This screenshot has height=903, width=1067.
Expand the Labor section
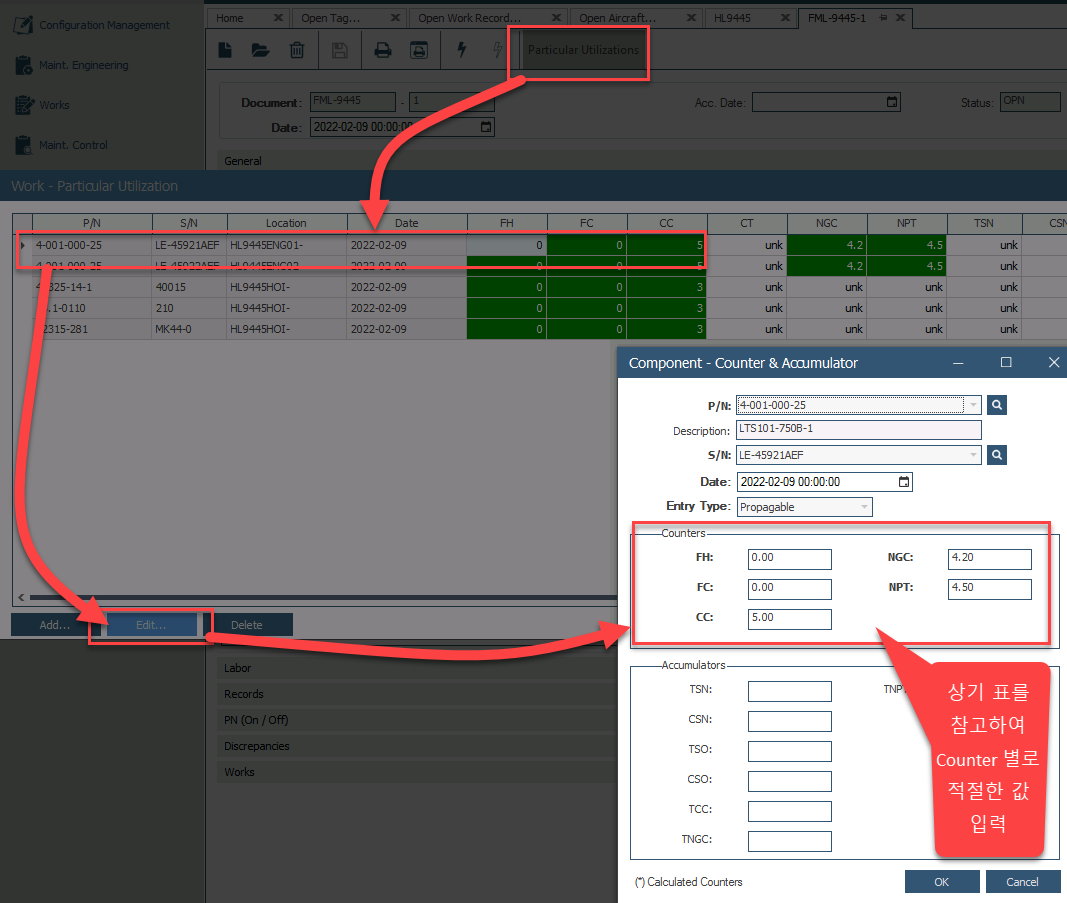(238, 668)
